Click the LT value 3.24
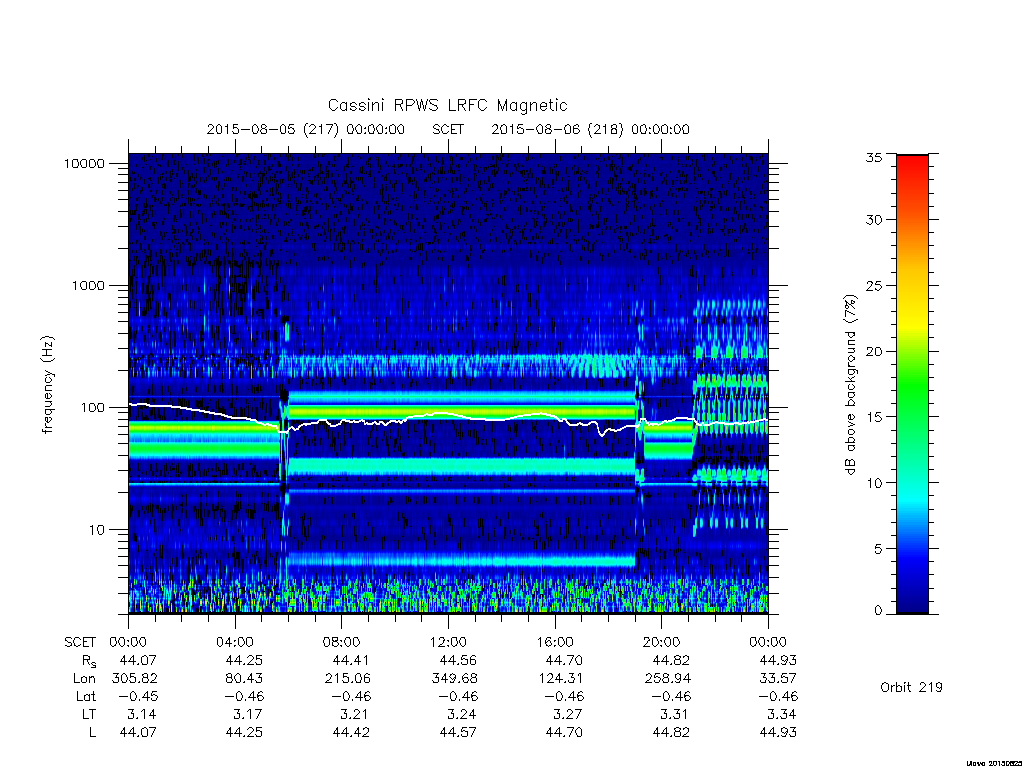This screenshot has height=768, width=1024. click(462, 714)
